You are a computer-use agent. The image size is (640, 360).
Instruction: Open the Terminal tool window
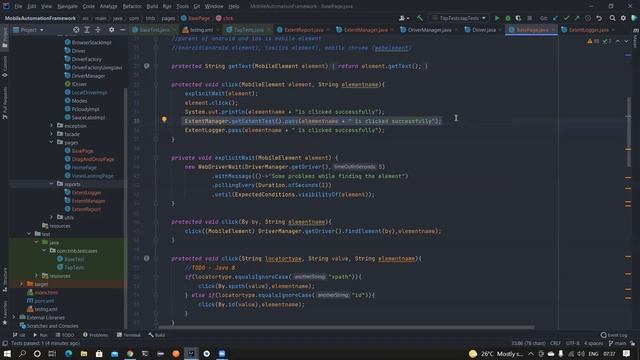pyautogui.click(x=129, y=335)
